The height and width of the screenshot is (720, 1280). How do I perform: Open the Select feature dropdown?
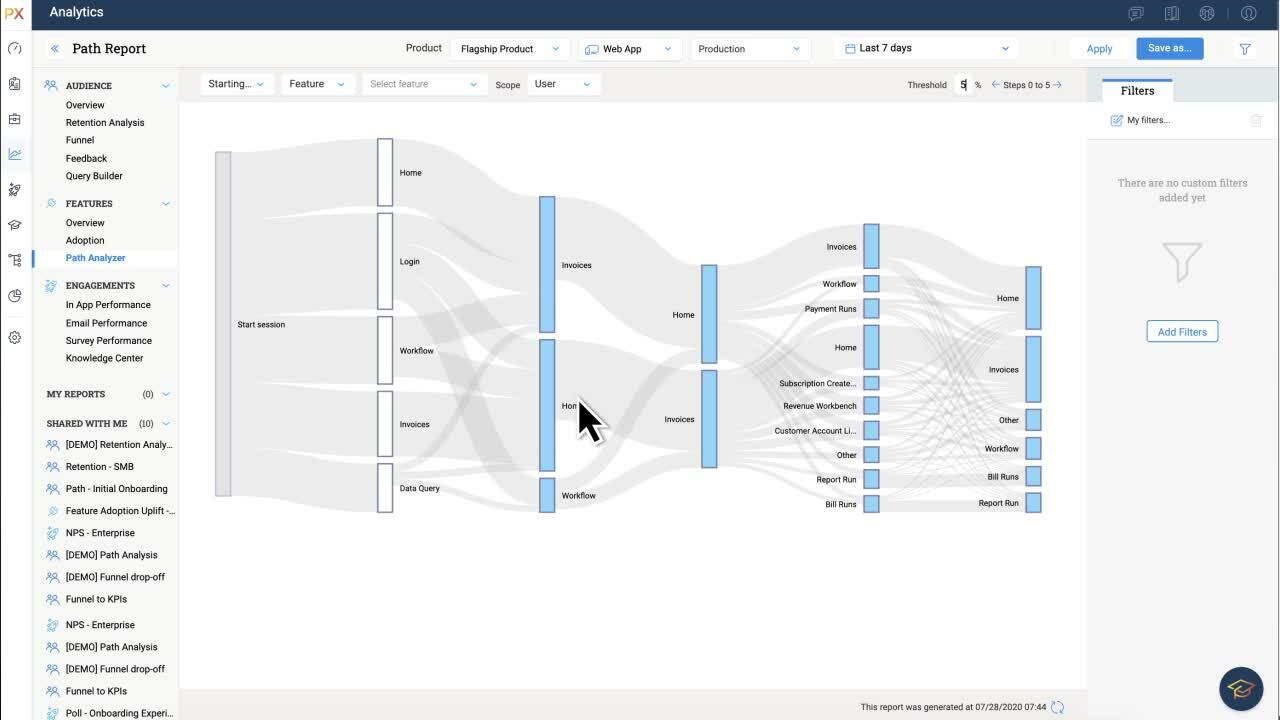[x=424, y=84]
